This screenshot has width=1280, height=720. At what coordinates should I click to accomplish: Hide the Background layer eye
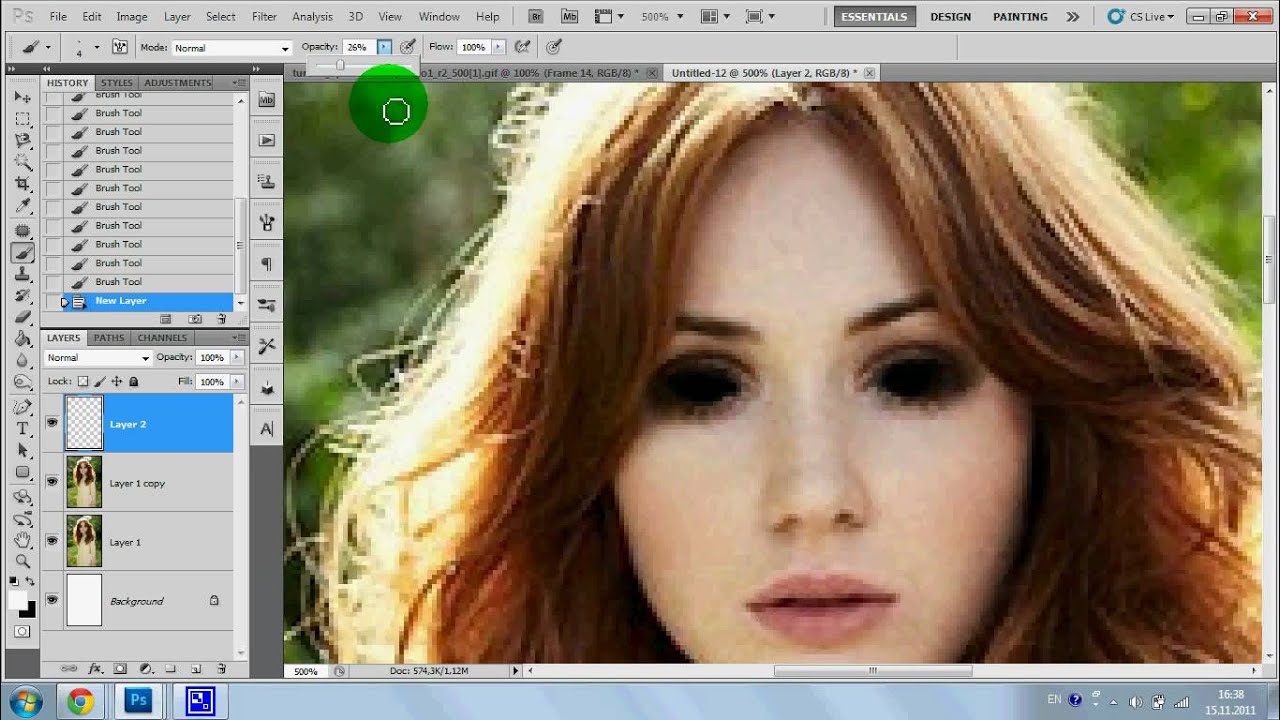click(52, 600)
